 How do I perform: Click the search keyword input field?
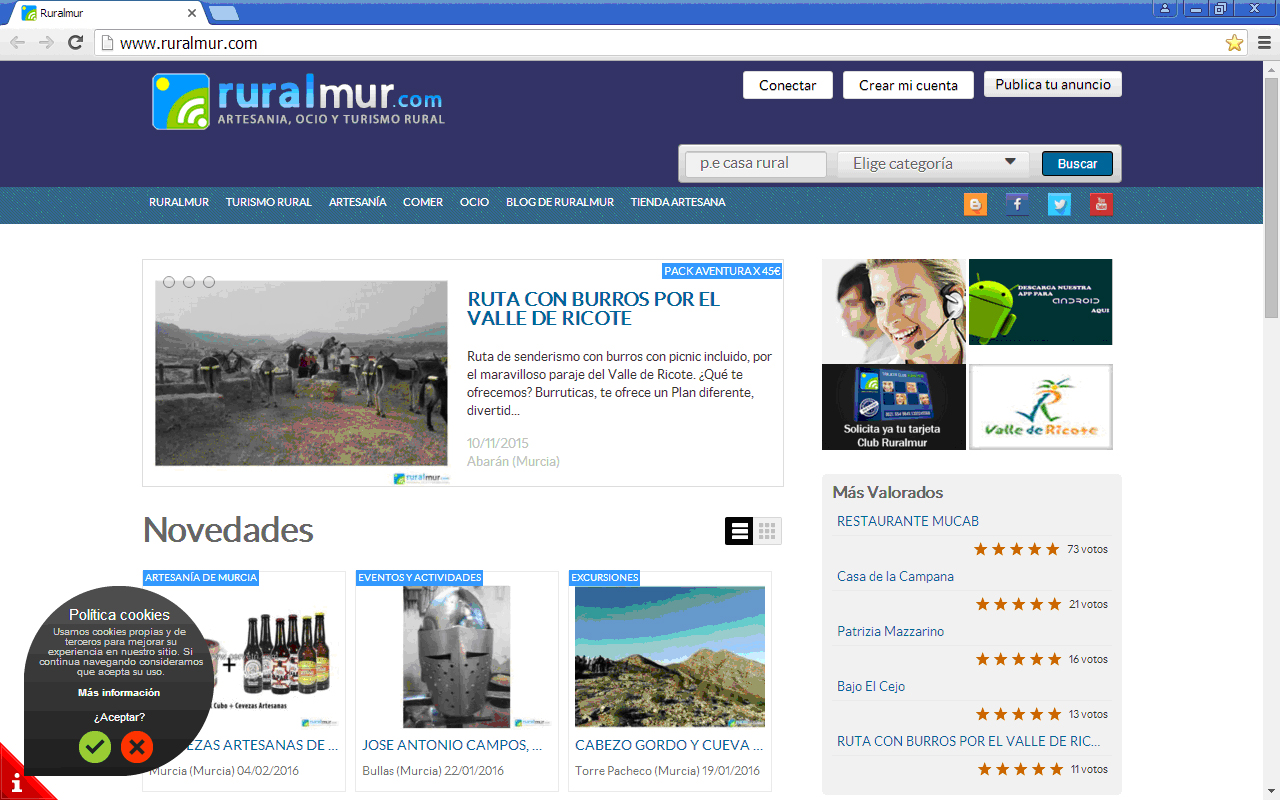coord(755,164)
